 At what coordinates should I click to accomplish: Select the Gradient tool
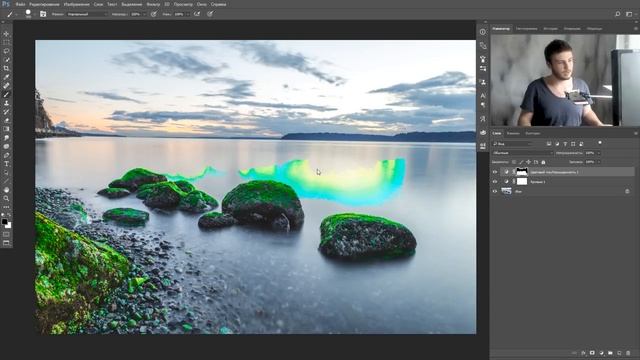(x=6, y=129)
